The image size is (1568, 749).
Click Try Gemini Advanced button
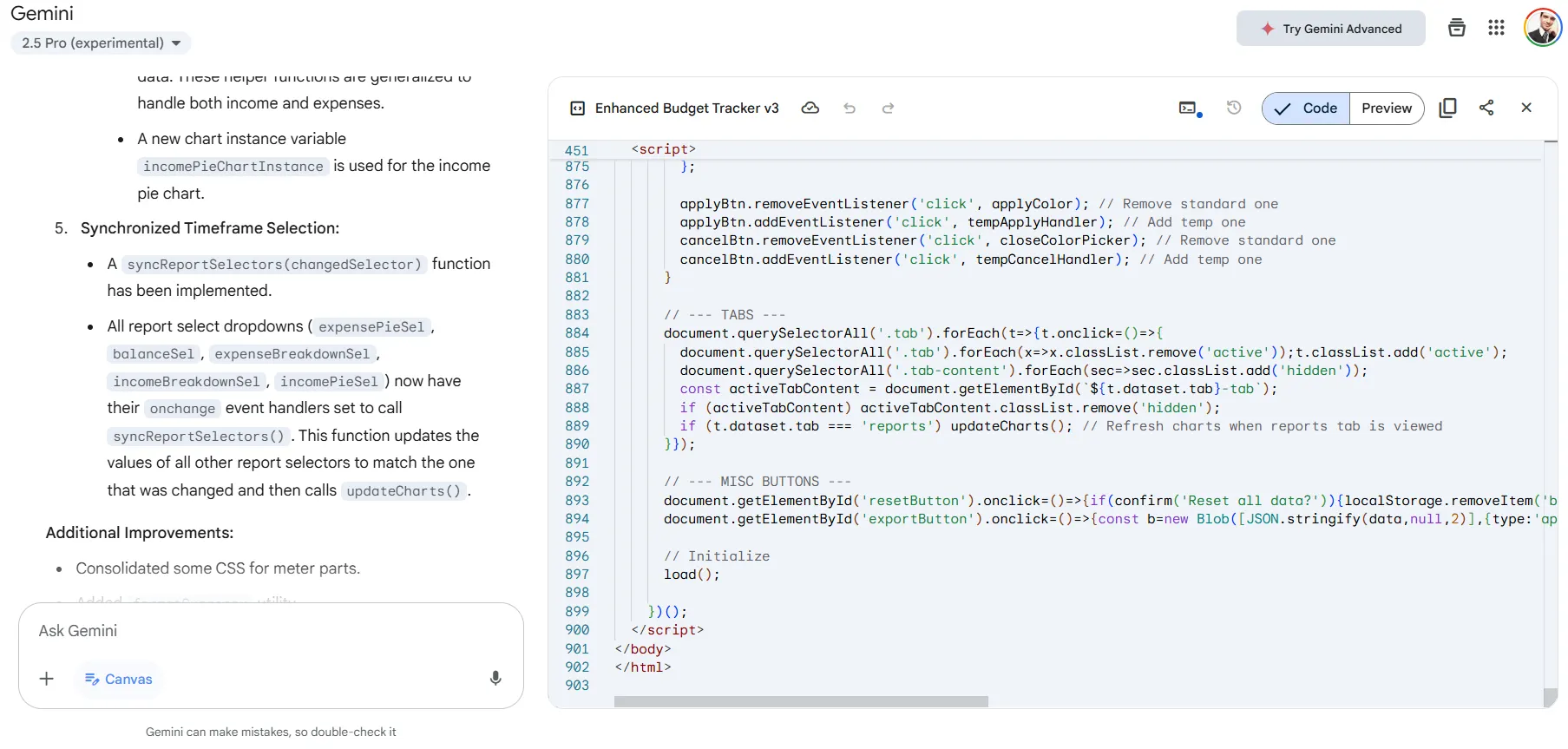[x=1330, y=29]
